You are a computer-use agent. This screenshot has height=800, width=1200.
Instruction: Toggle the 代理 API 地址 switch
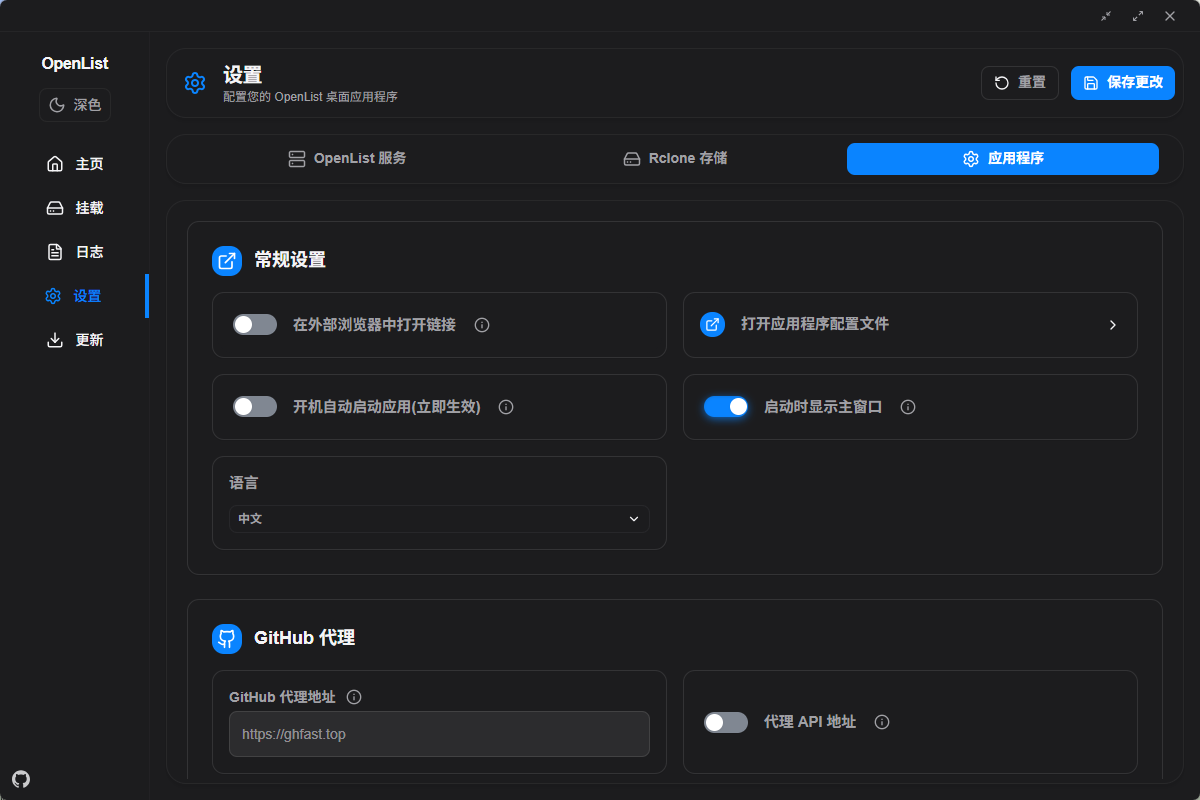pyautogui.click(x=726, y=722)
